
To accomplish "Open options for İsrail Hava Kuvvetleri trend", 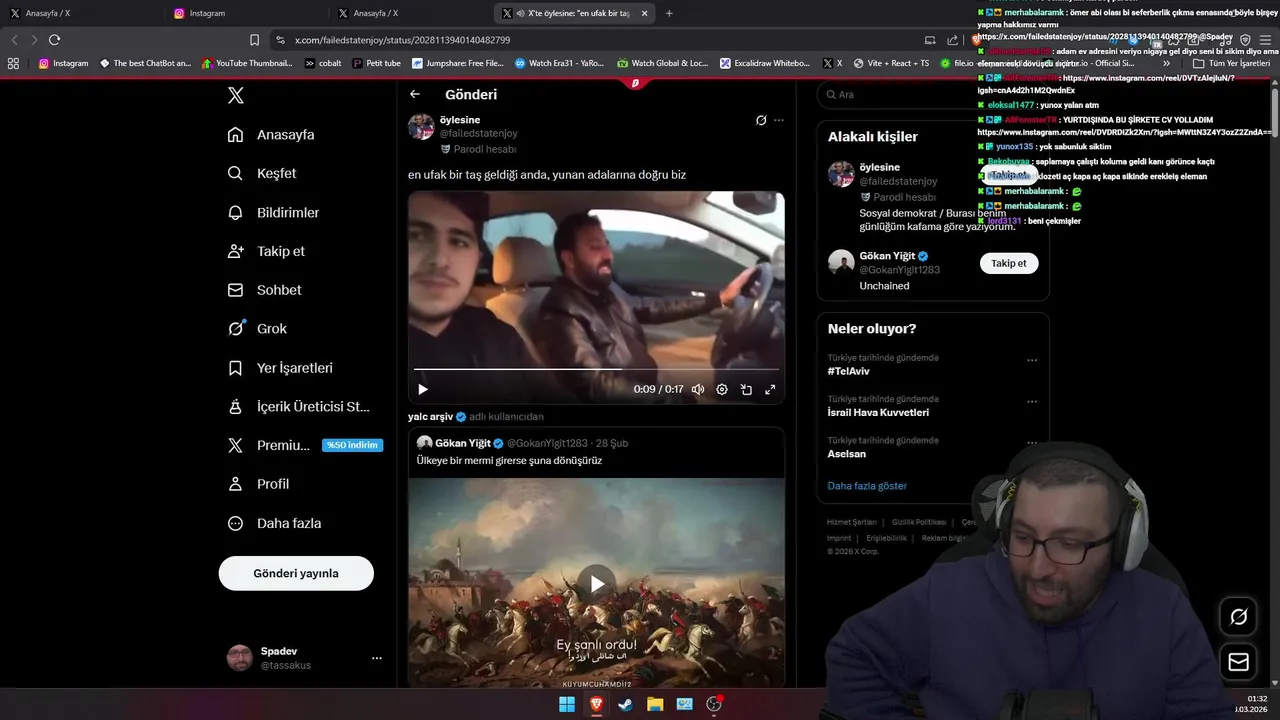I will click(x=1032, y=401).
